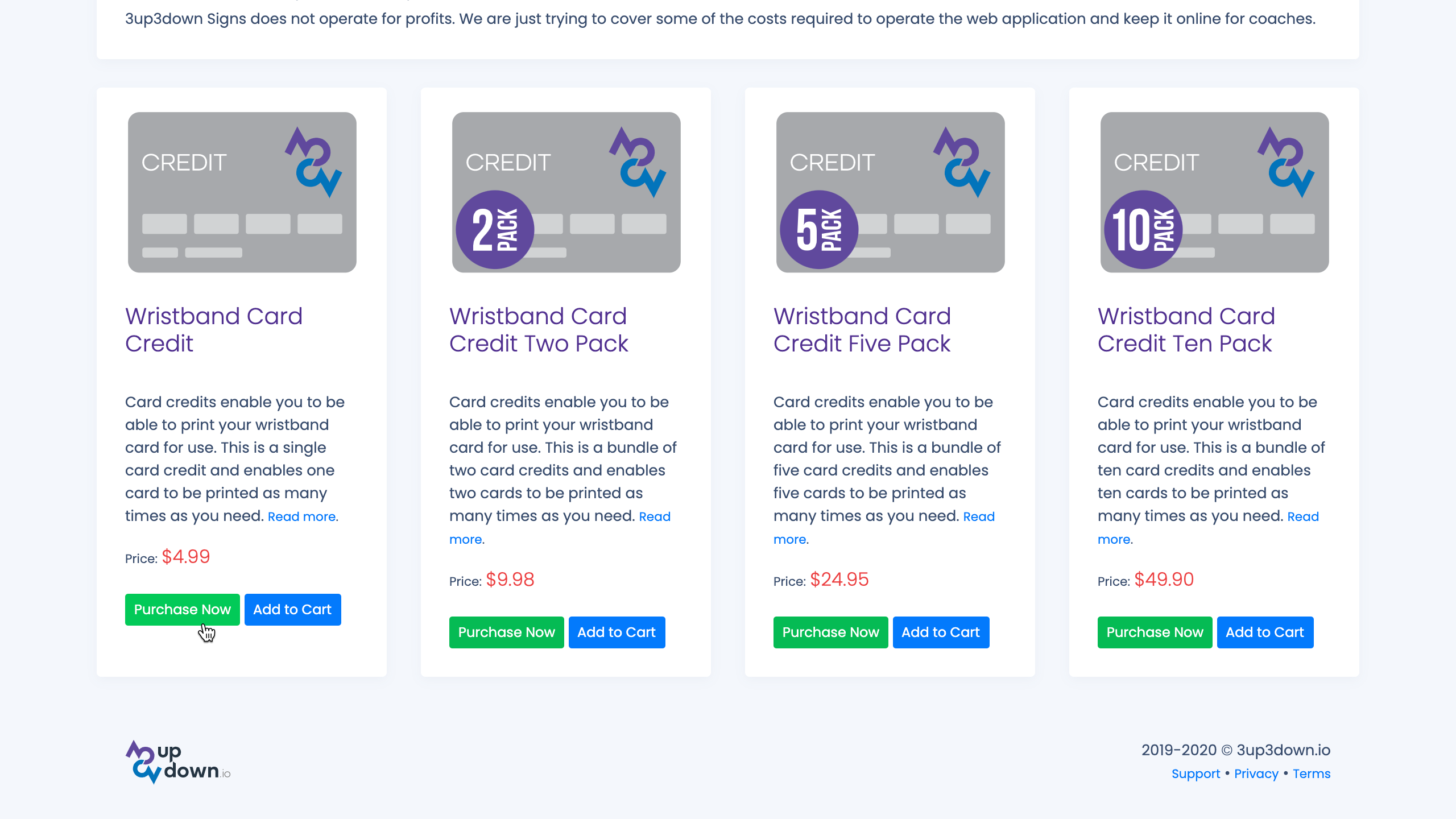Screen dimensions: 1456x819
Task: Open the Wristband Card Credit Five Pack title
Action: coord(862,330)
